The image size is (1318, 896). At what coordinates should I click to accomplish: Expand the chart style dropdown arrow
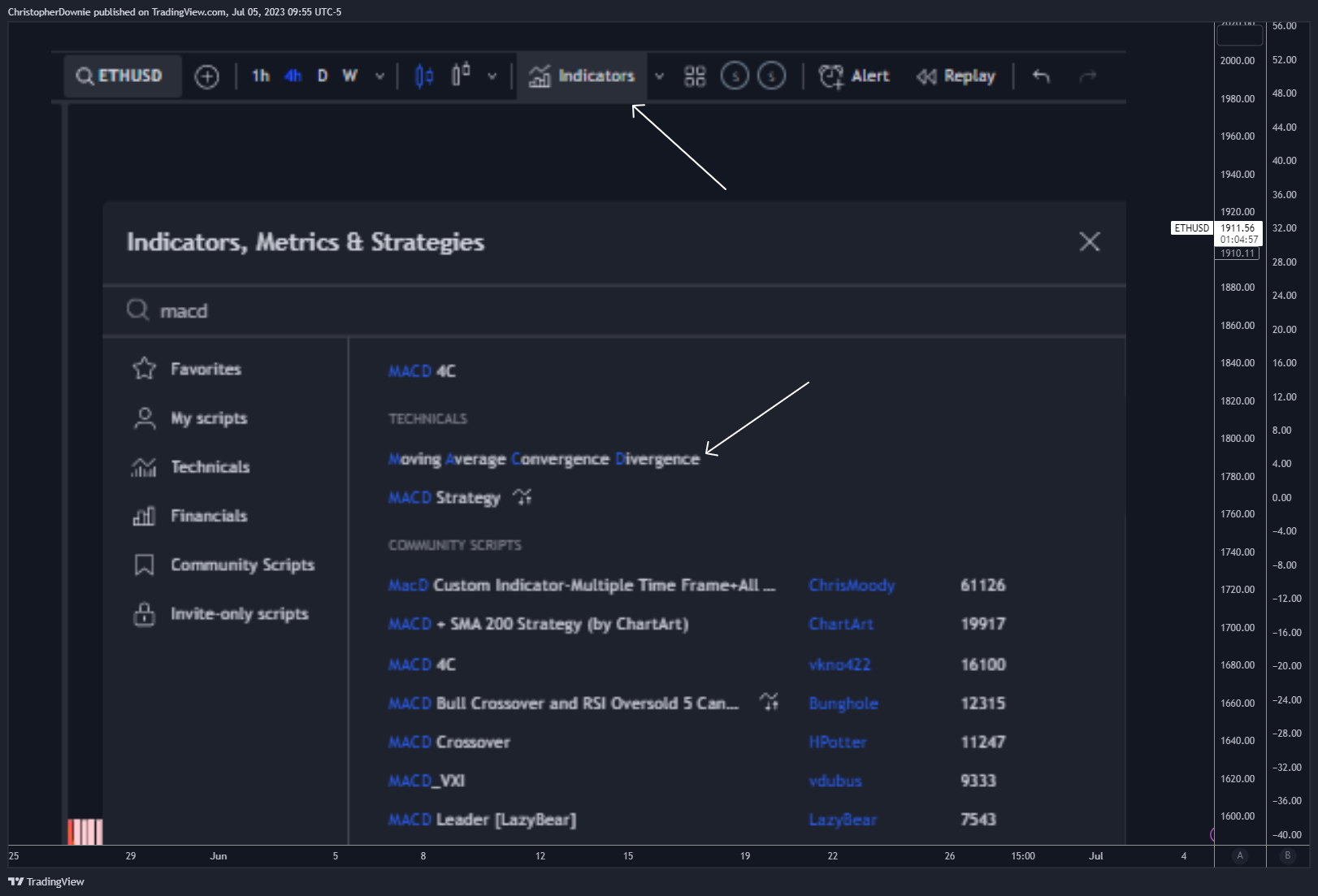[x=492, y=76]
